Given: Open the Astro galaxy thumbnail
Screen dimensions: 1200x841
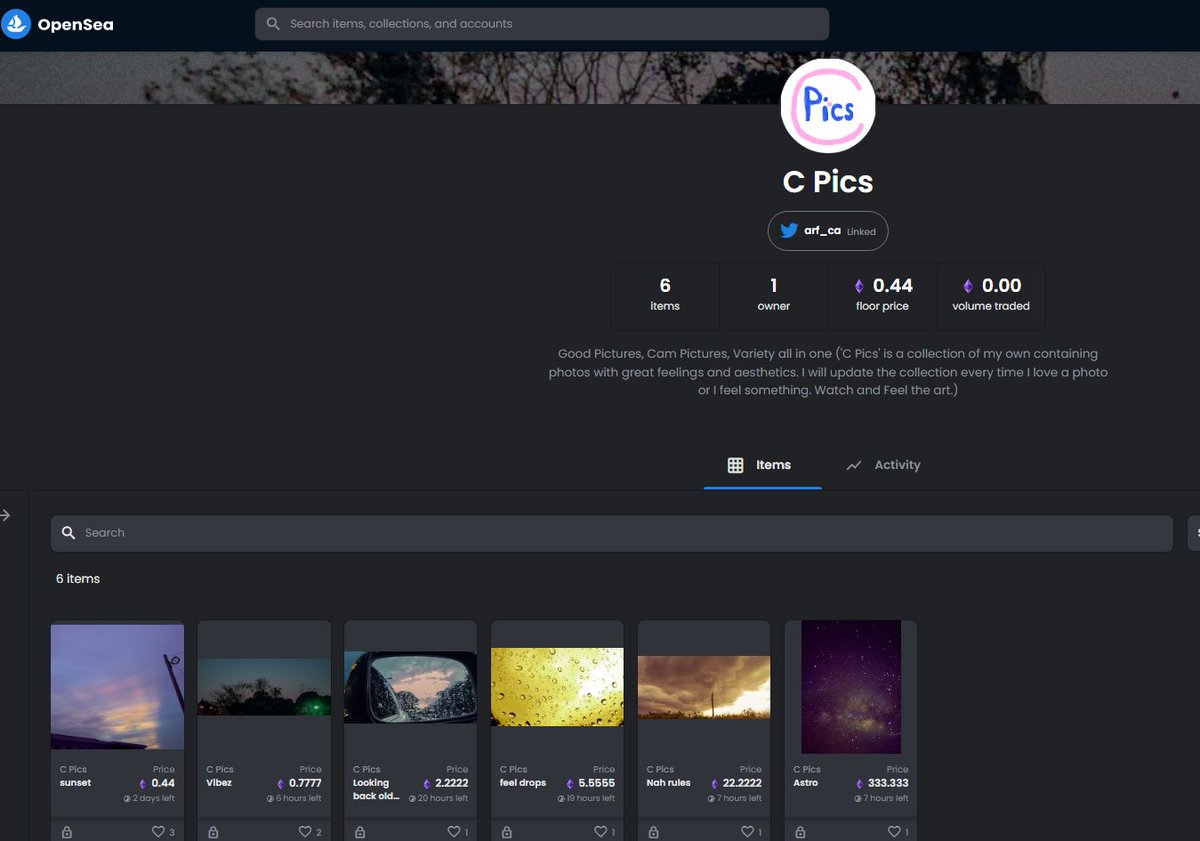Looking at the screenshot, I should tap(851, 687).
